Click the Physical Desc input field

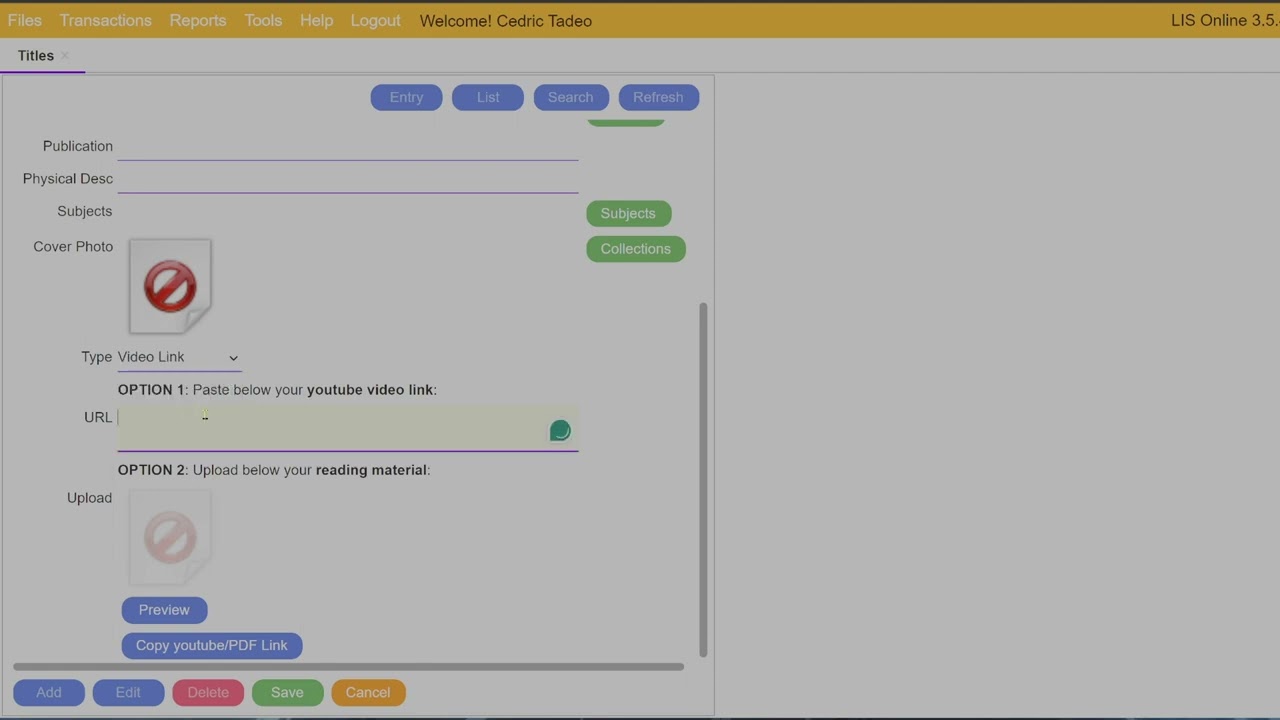coord(348,179)
